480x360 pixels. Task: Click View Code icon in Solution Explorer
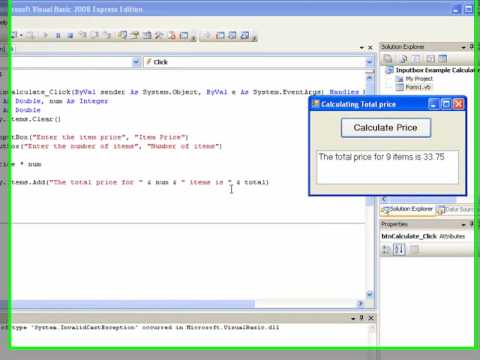coord(430,59)
